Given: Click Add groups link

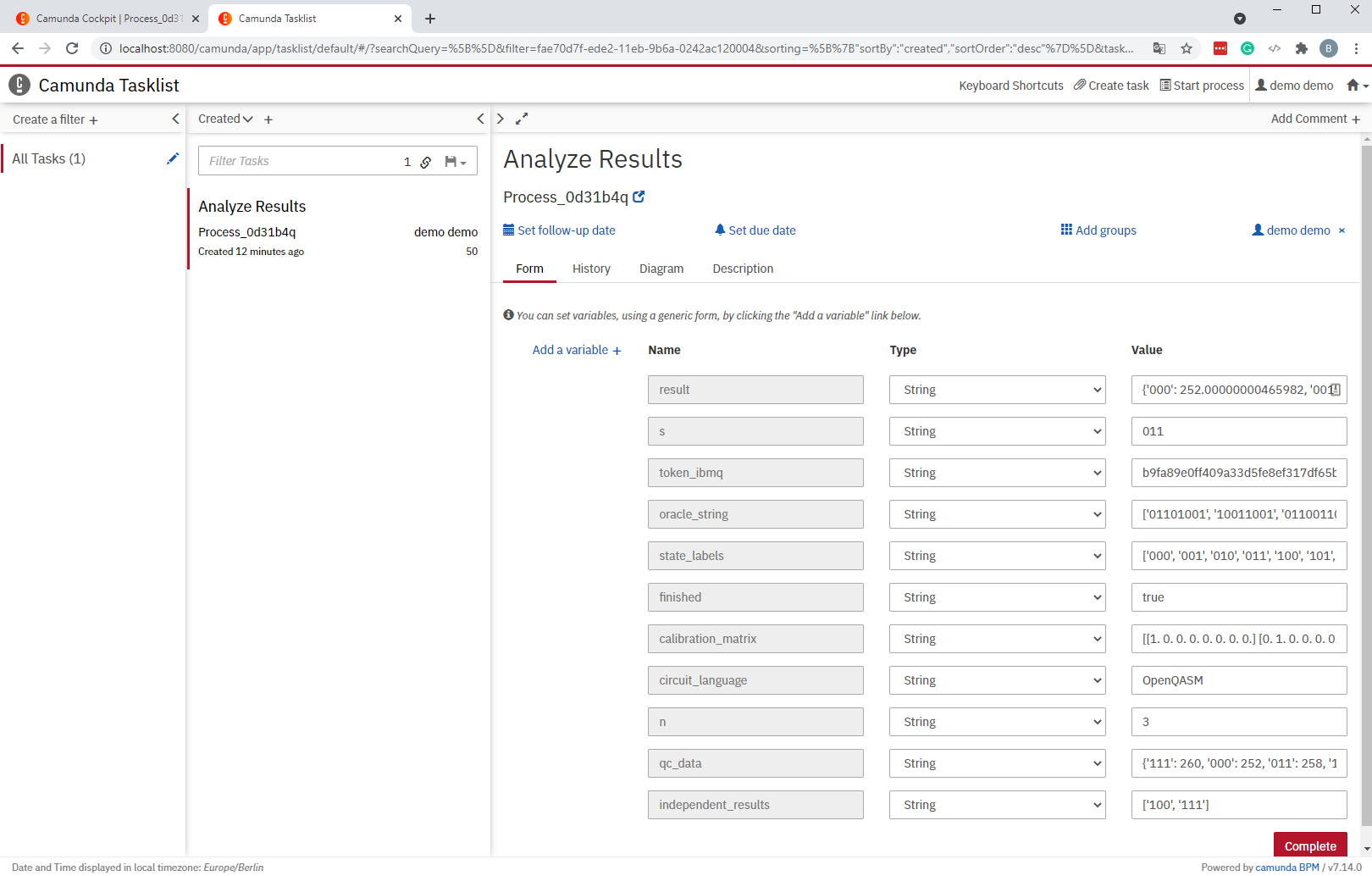Looking at the screenshot, I should click(x=1098, y=230).
